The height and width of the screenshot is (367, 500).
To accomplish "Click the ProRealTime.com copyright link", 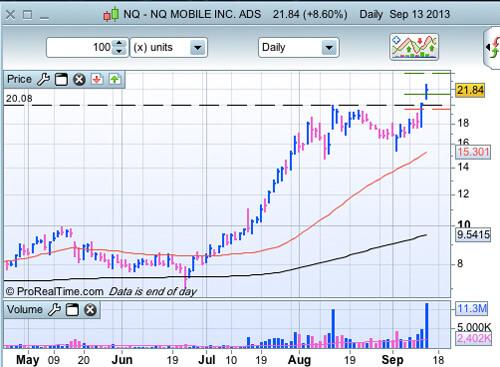I will coord(55,292).
